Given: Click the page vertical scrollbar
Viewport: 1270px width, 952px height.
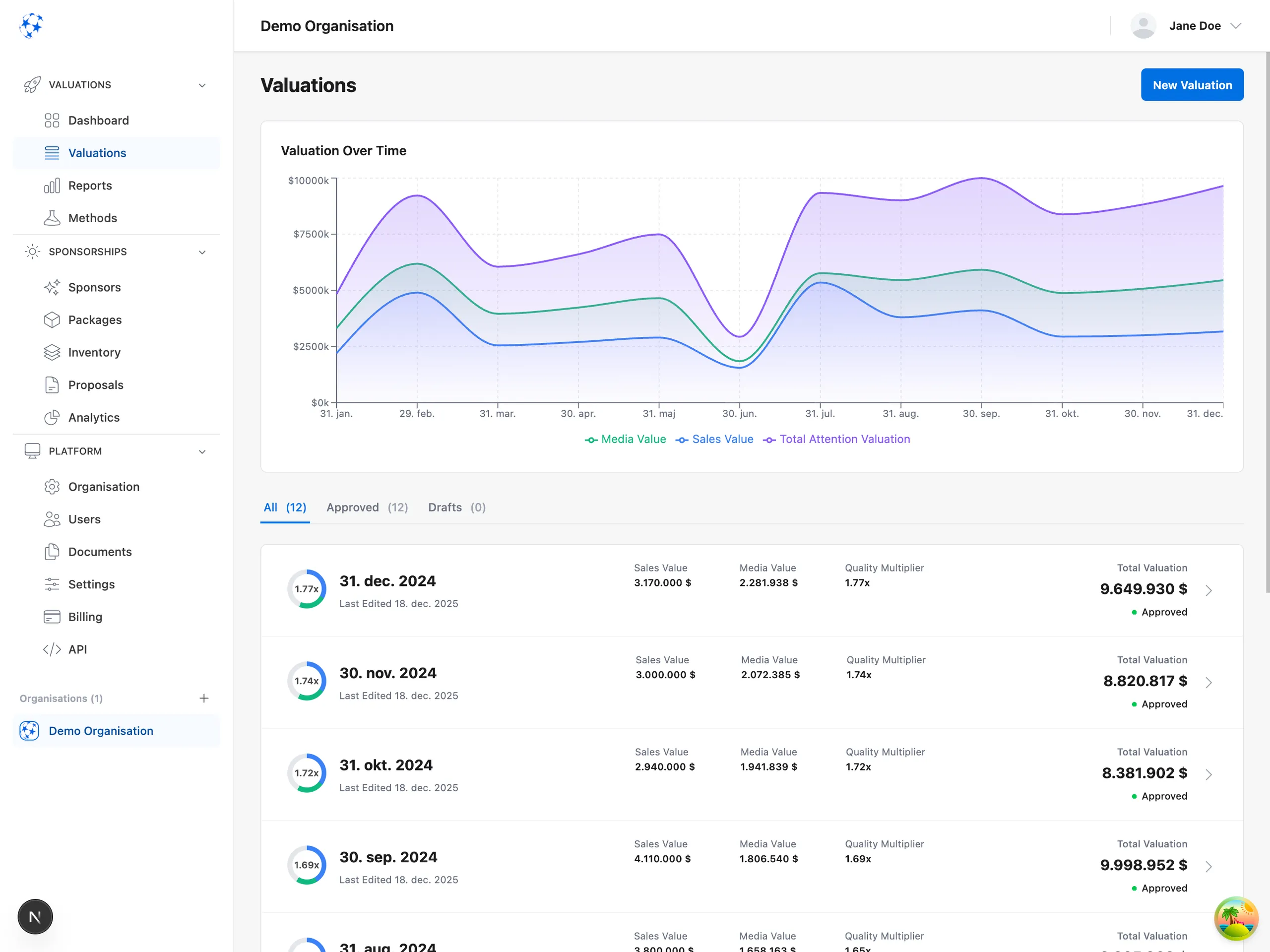Looking at the screenshot, I should [x=1267, y=321].
